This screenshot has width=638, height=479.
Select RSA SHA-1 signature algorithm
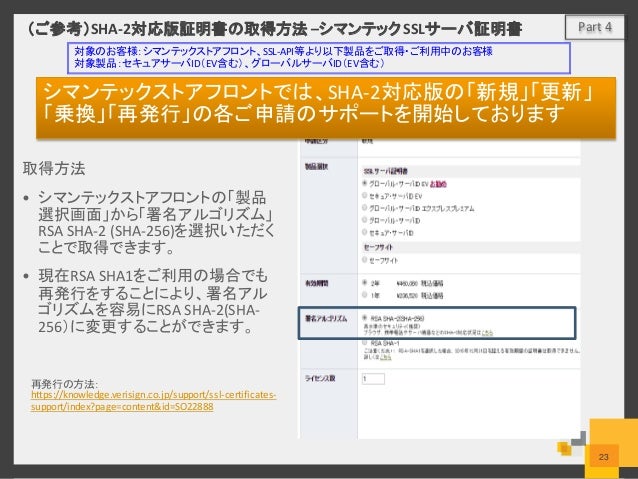[x=365, y=343]
